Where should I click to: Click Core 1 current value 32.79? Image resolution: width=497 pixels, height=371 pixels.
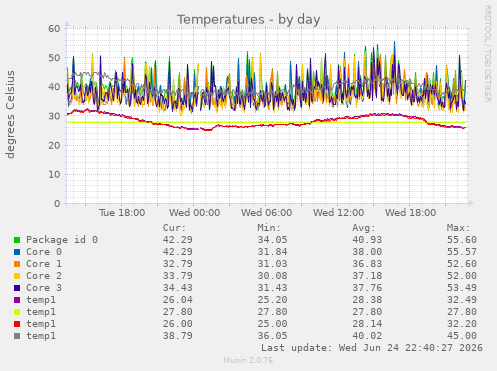coord(178,264)
